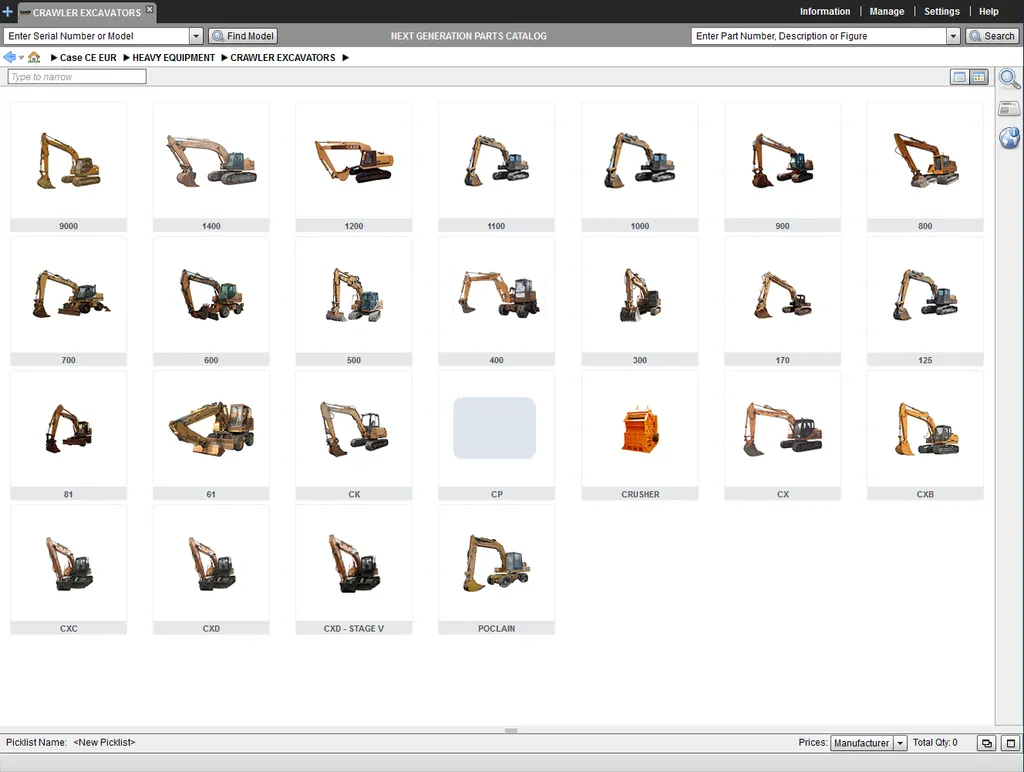Open the 1200 excavator series
This screenshot has height=772, width=1024.
pos(353,167)
